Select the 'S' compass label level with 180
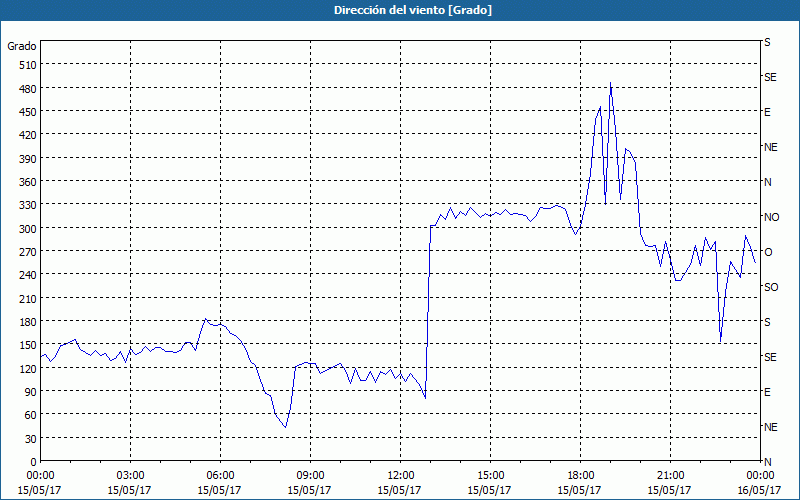The image size is (800, 500). tap(767, 322)
